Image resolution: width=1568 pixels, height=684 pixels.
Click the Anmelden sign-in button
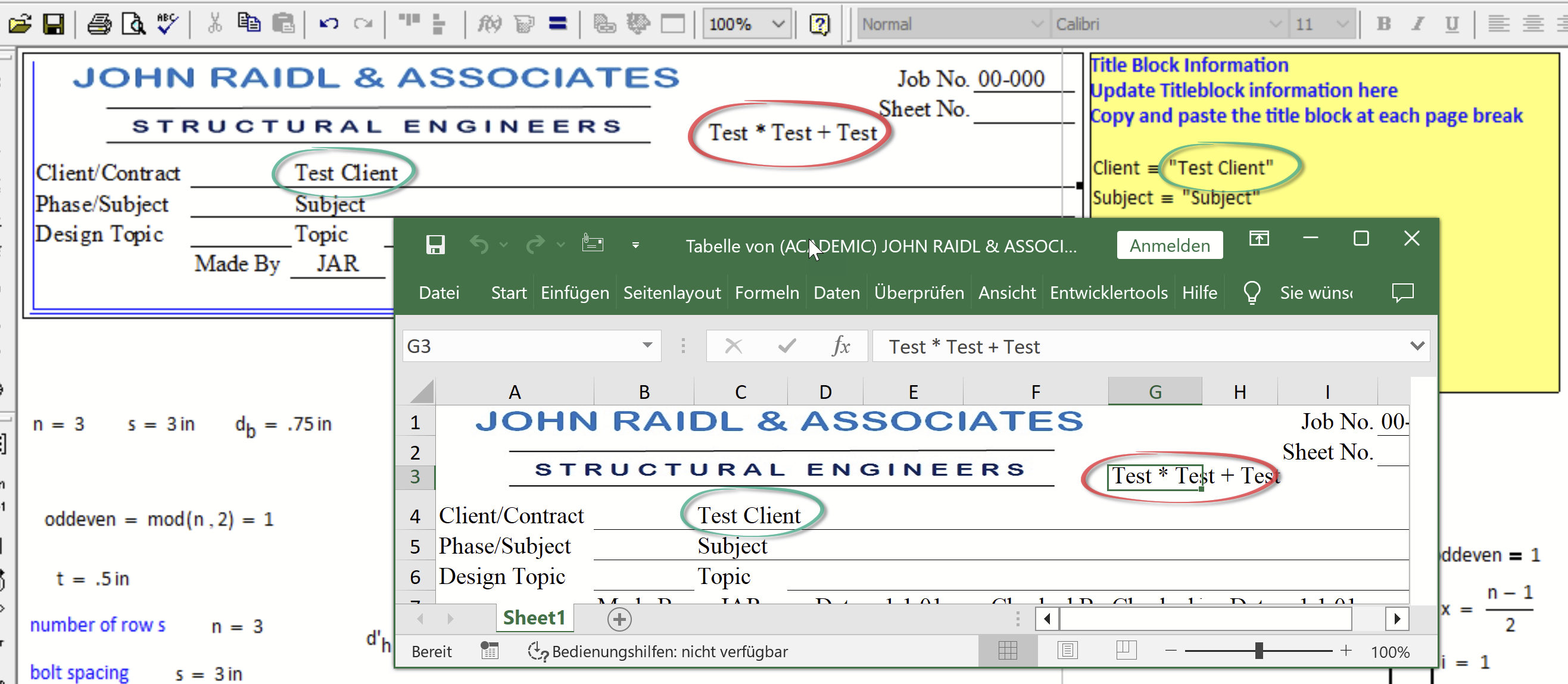coord(1170,245)
